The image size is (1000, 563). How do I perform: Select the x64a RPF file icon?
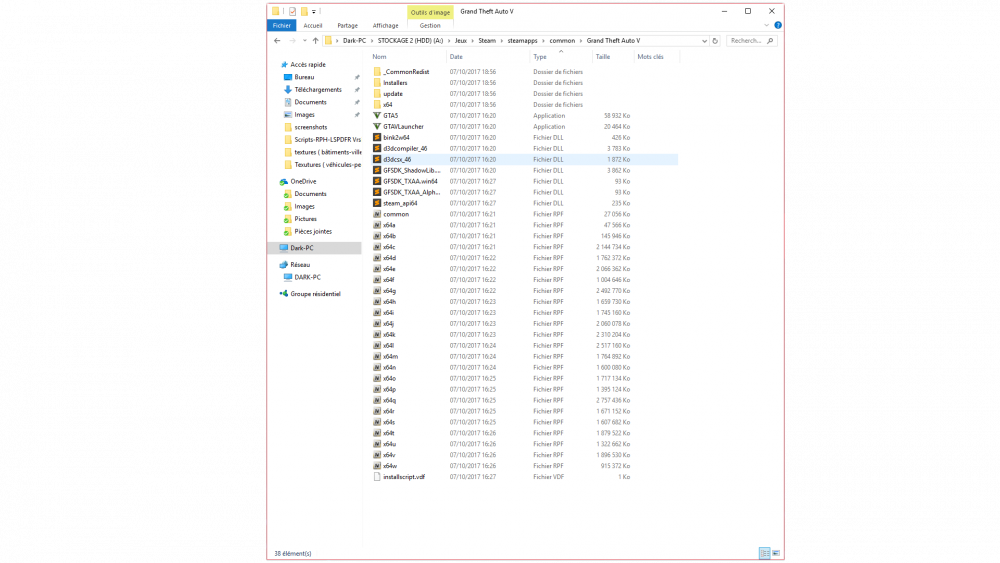click(x=377, y=225)
